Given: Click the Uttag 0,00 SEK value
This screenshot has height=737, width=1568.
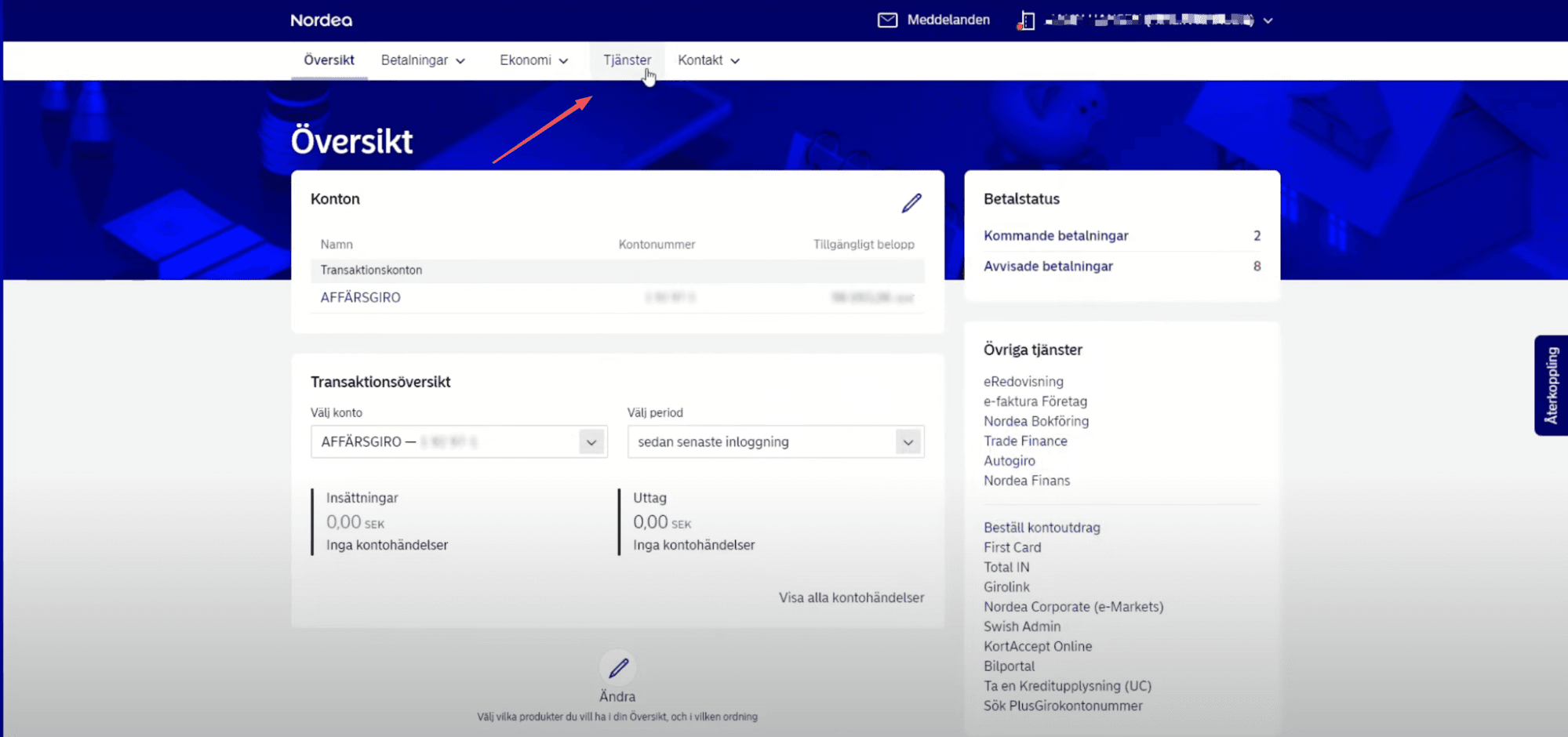Looking at the screenshot, I should tap(662, 522).
